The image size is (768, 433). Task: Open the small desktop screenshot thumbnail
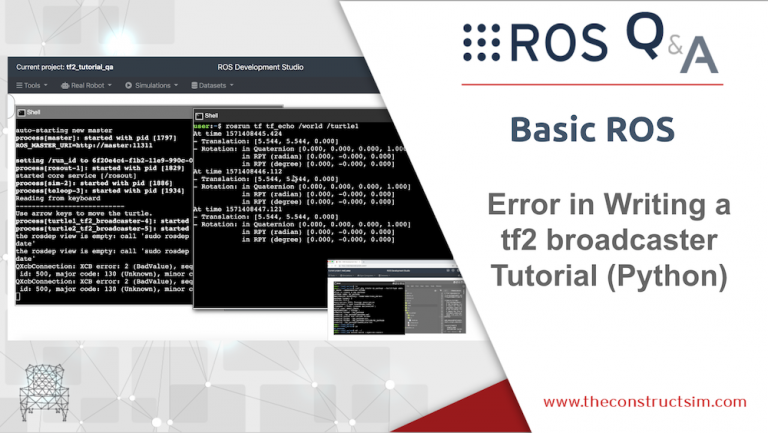pos(396,299)
